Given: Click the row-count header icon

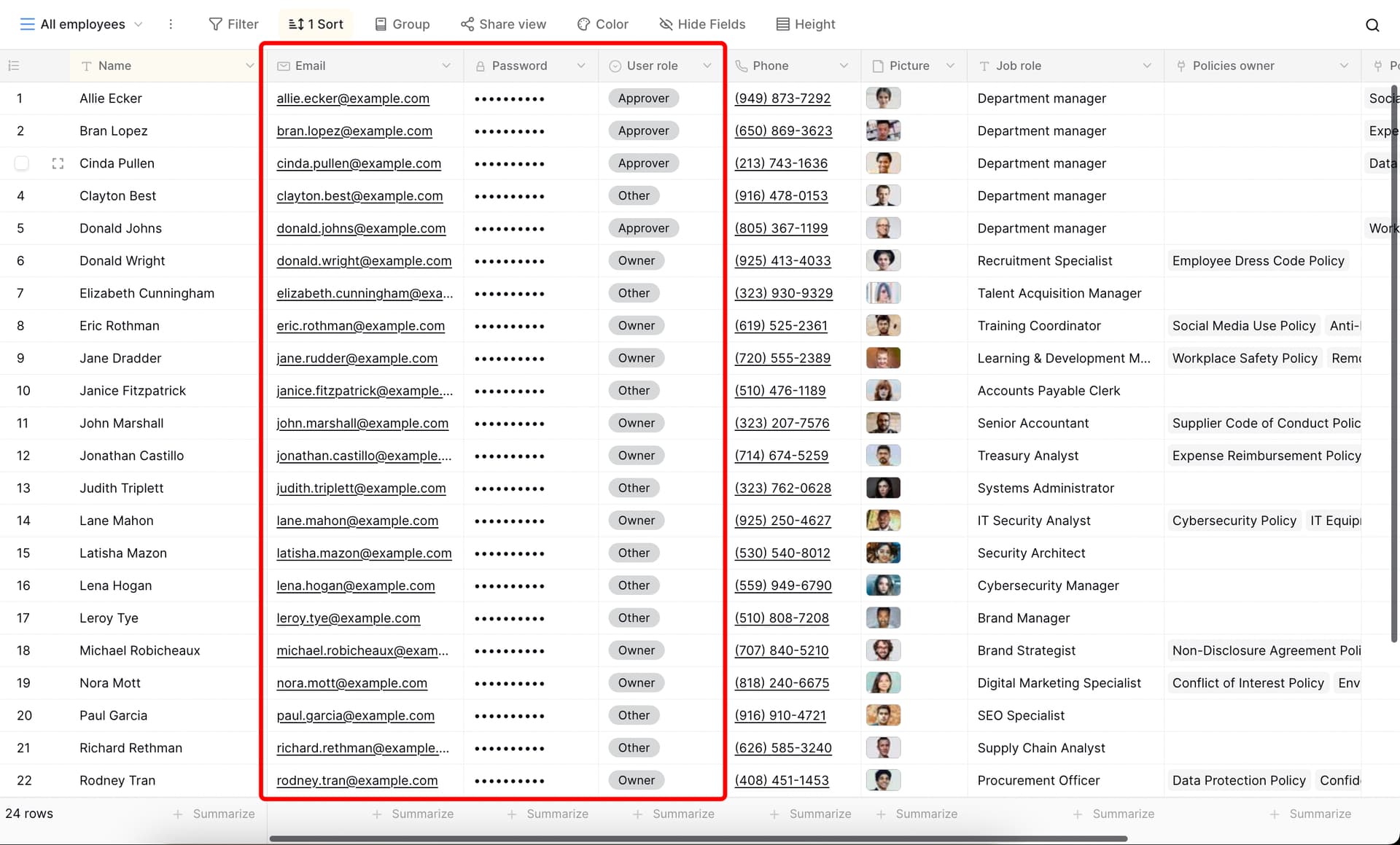Looking at the screenshot, I should [13, 66].
